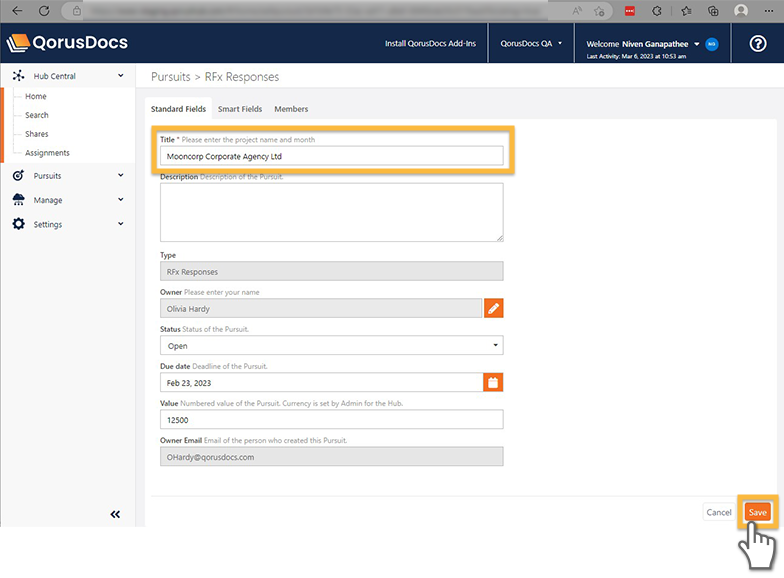Viewport: 784px width, 578px height.
Task: Open Assignments in the sidebar
Action: click(48, 153)
